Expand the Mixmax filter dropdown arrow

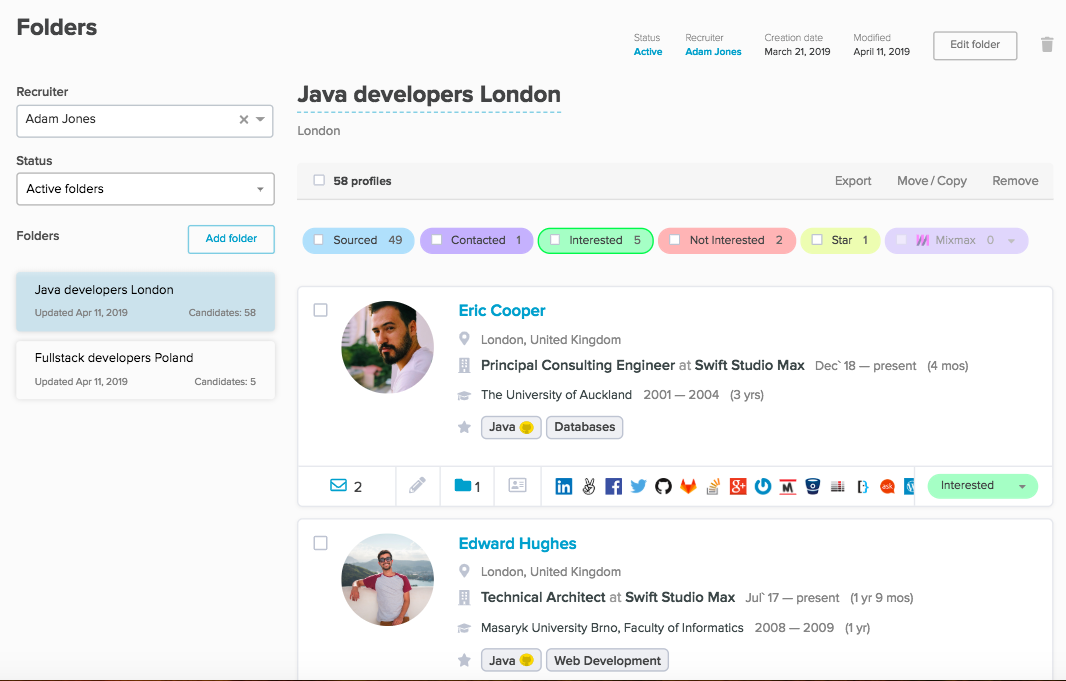point(1011,241)
